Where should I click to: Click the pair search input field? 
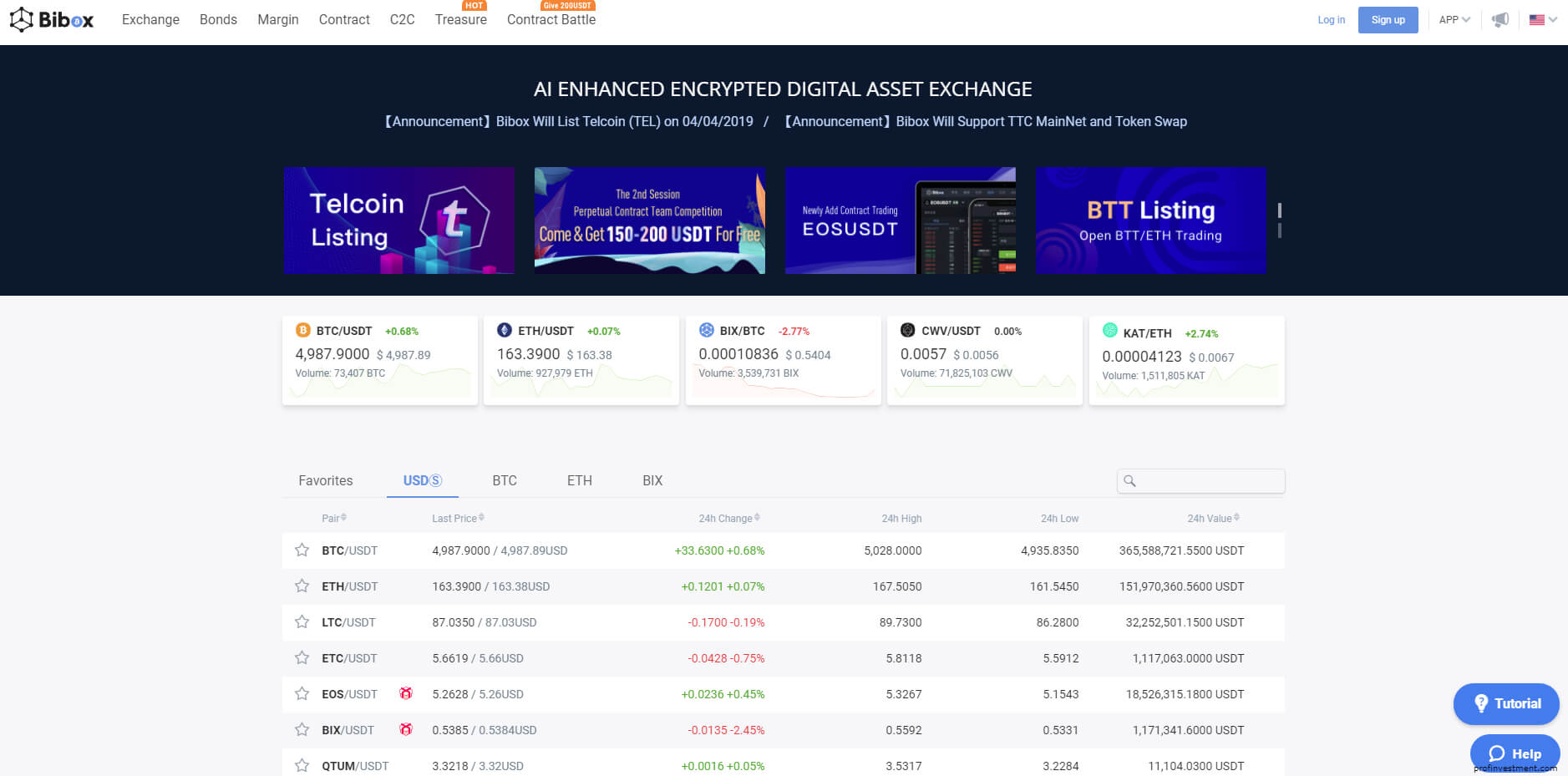1200,480
